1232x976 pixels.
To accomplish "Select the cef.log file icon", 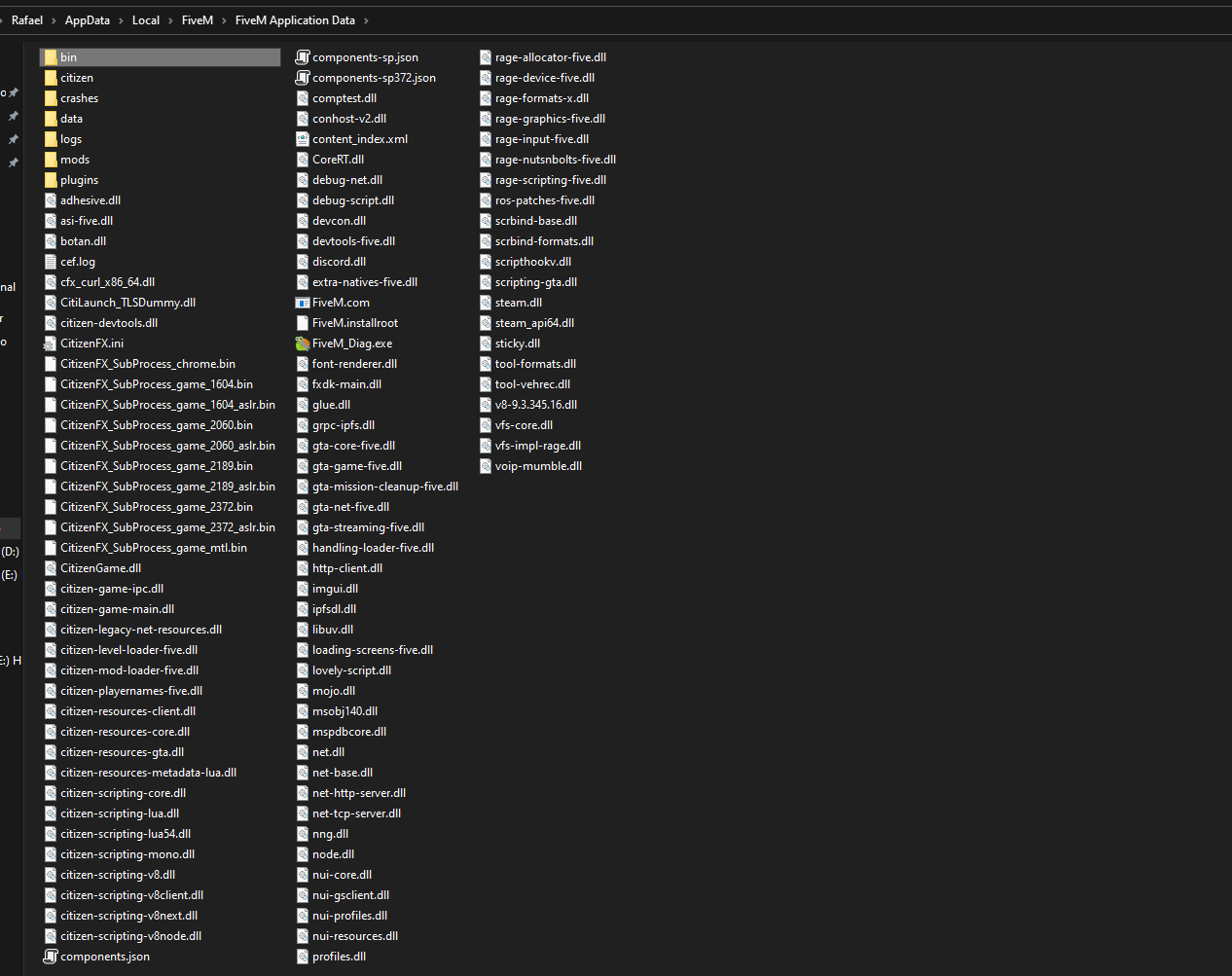I will (51, 261).
